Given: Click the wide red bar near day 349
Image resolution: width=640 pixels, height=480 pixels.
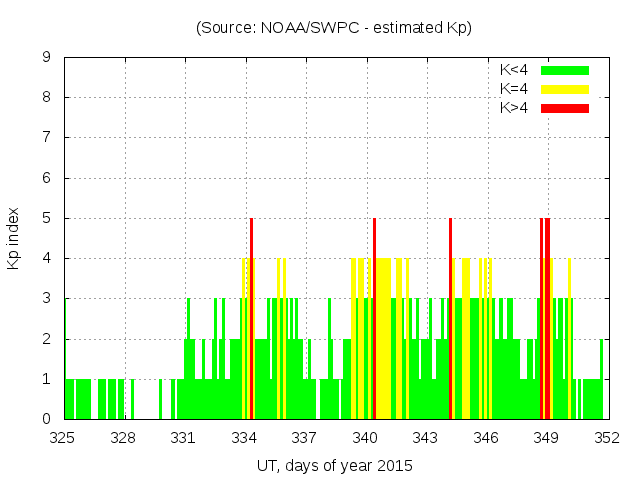Looking at the screenshot, I should tap(547, 320).
